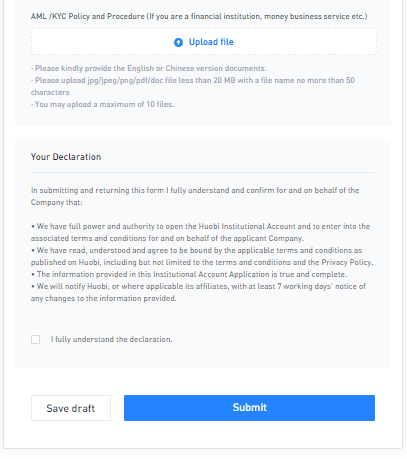Click the 'In submitting and returning this form' paragraph
Viewport: 407px width, 459px height.
[195, 196]
